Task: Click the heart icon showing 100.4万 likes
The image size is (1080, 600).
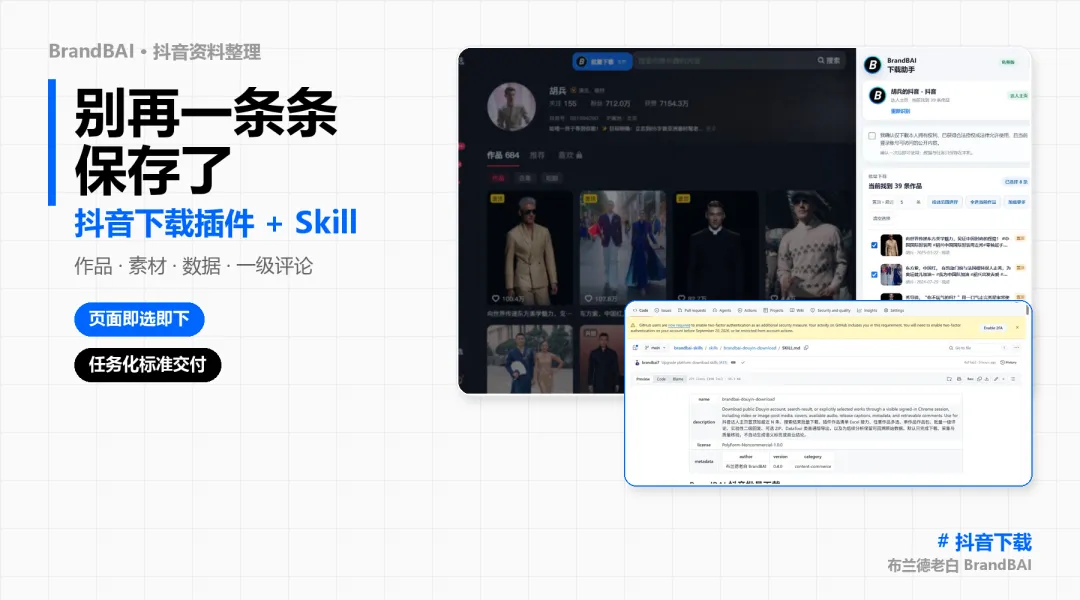Action: 495,298
